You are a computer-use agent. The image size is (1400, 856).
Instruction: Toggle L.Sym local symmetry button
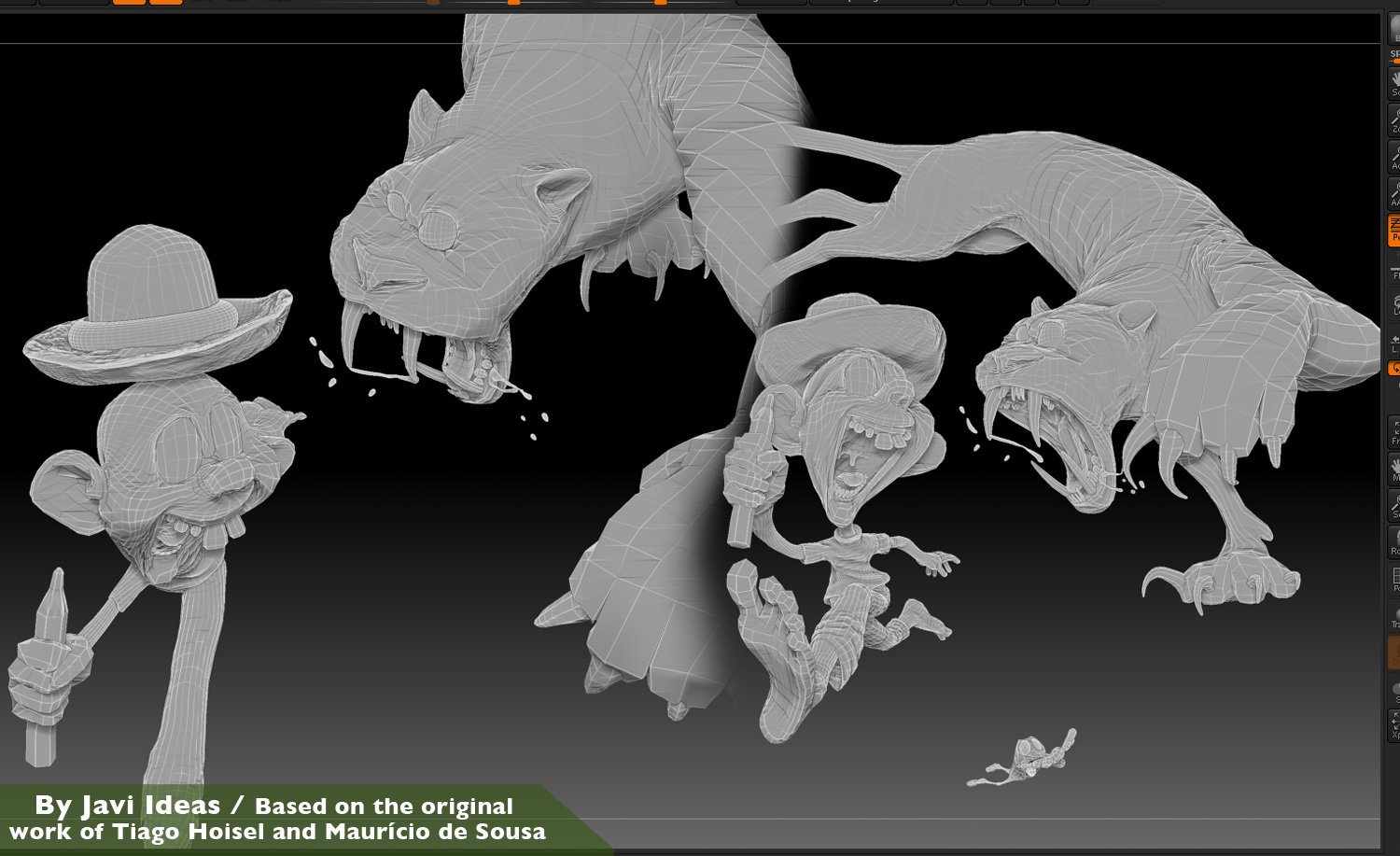1394,342
